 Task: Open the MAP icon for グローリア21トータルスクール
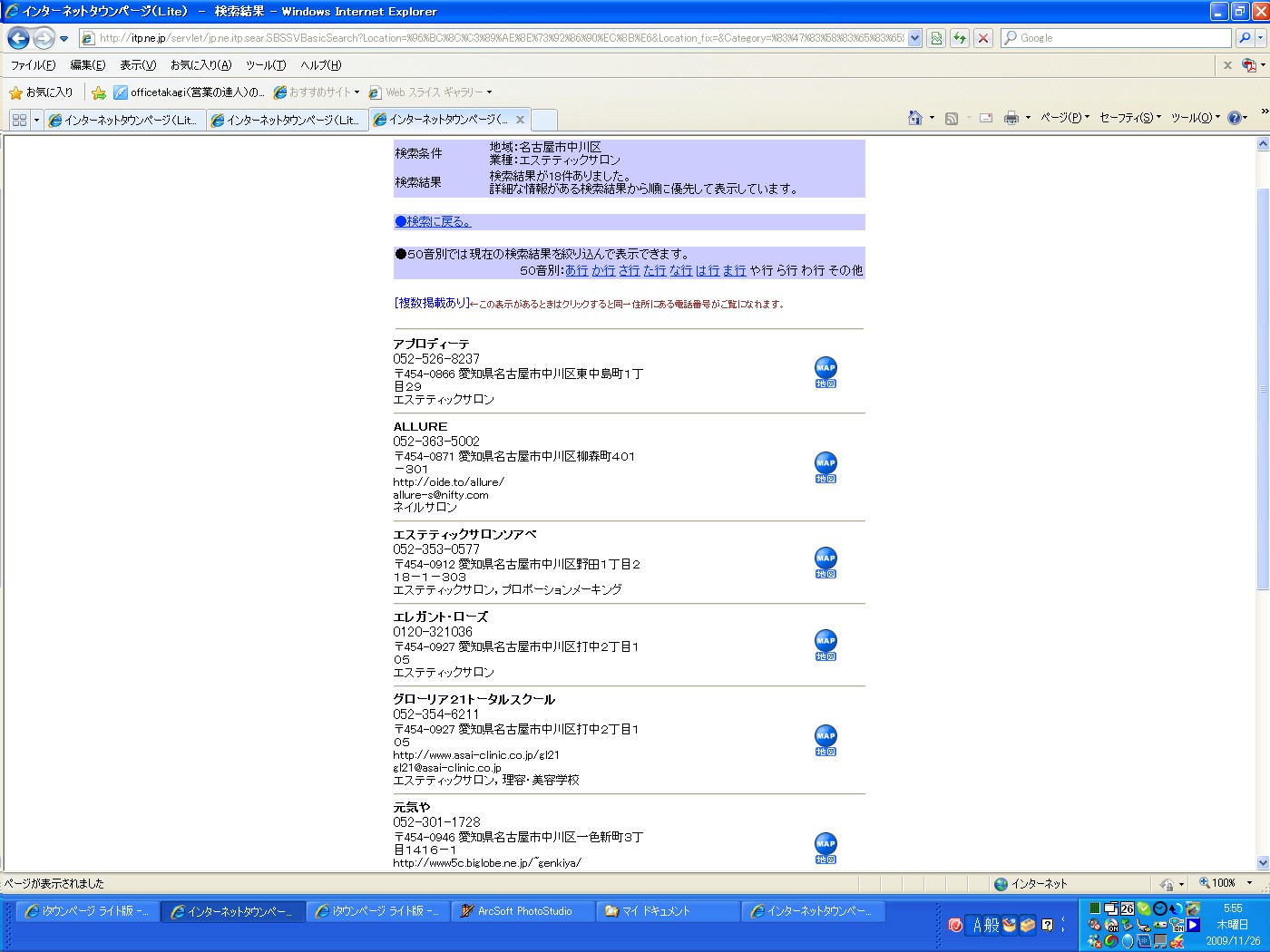click(825, 740)
